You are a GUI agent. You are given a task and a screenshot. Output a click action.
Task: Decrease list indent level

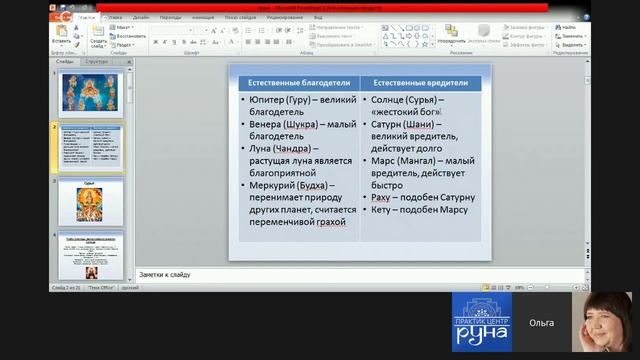point(279,31)
